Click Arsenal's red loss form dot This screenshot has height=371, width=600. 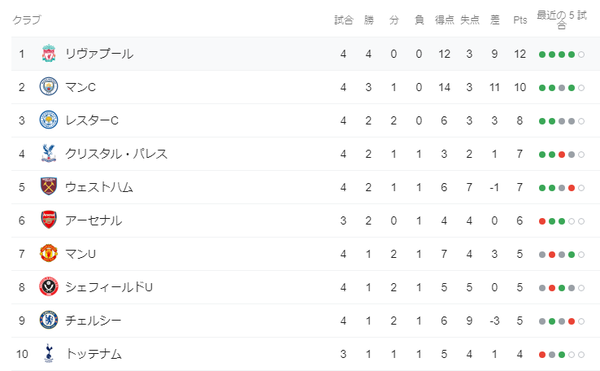coord(542,221)
